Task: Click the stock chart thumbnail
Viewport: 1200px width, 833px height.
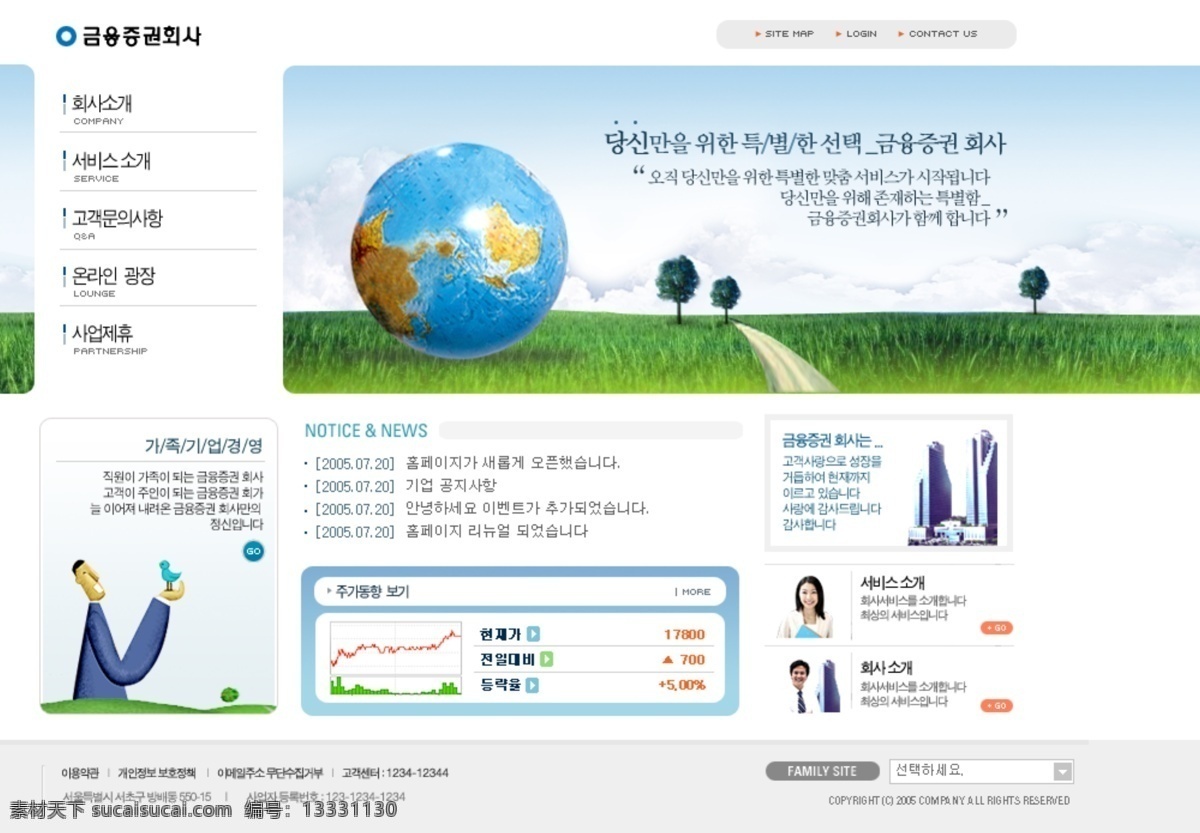Action: coord(396,658)
